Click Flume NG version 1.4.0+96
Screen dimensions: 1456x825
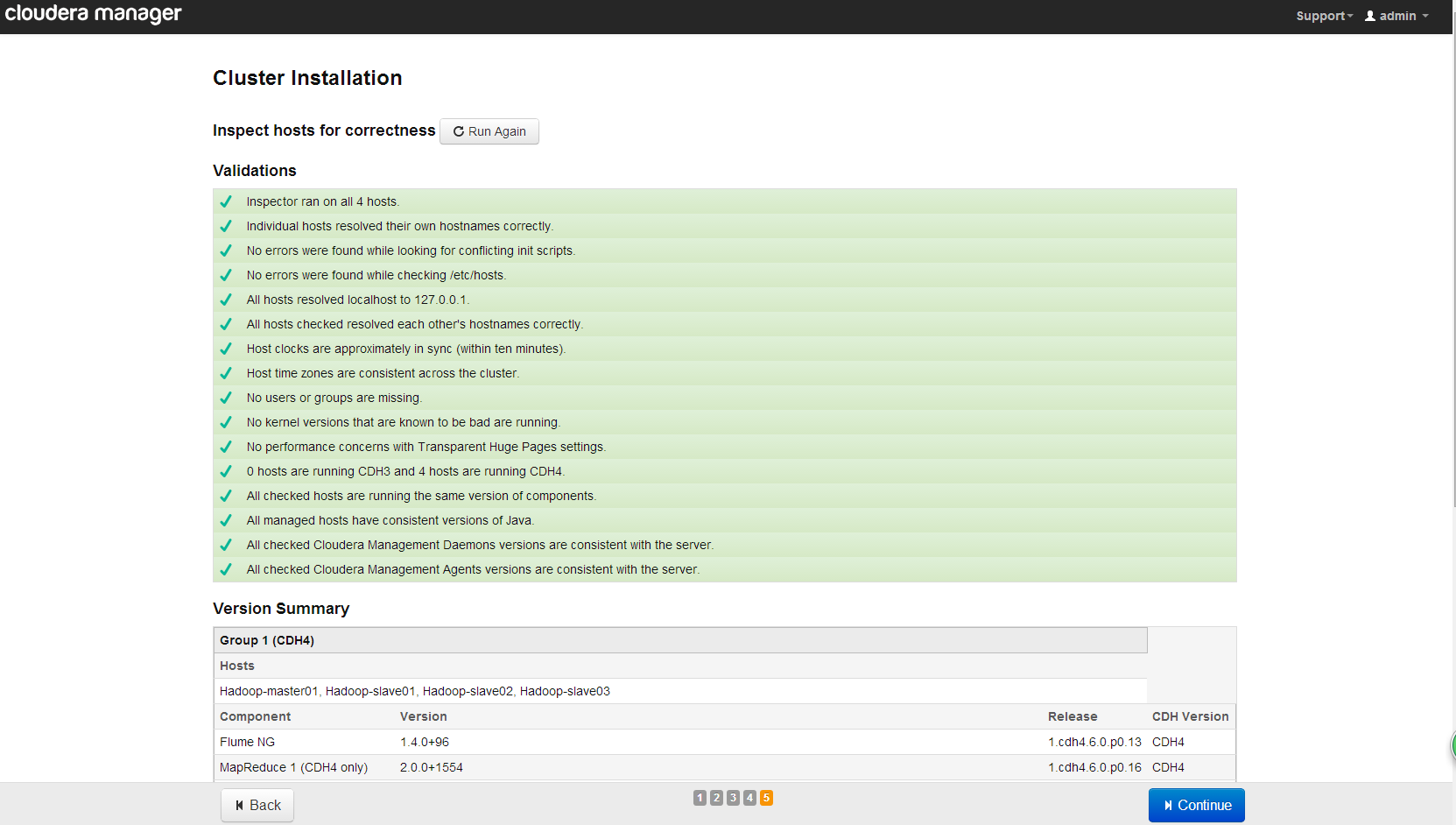pyautogui.click(x=425, y=742)
